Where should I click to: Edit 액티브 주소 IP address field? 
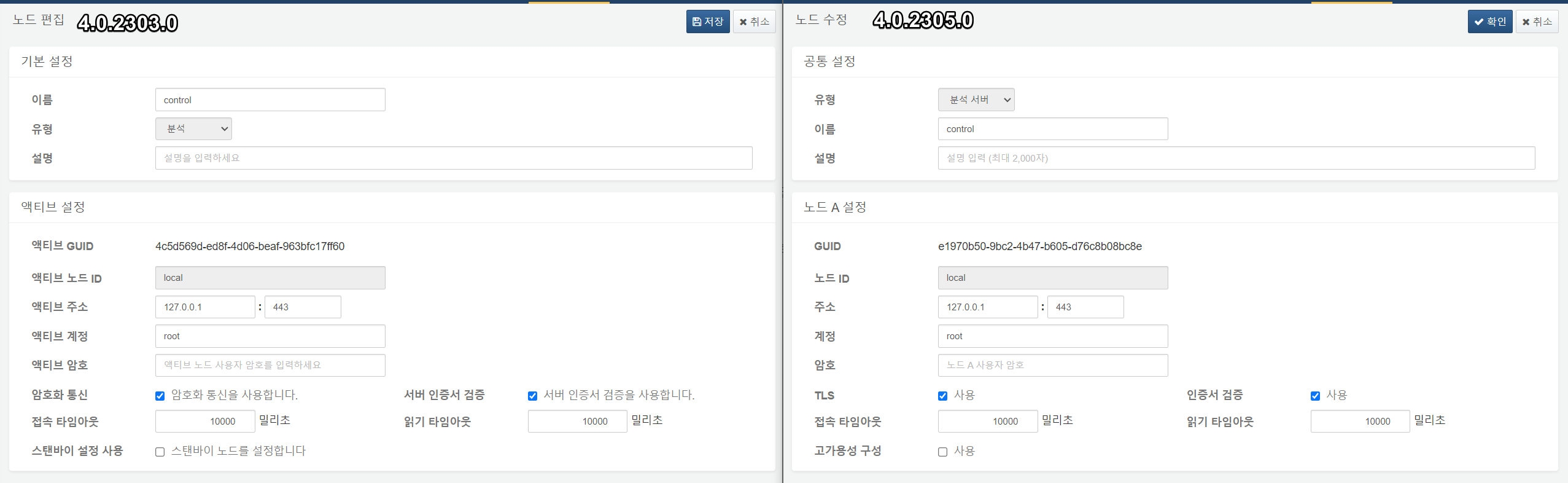[205, 307]
